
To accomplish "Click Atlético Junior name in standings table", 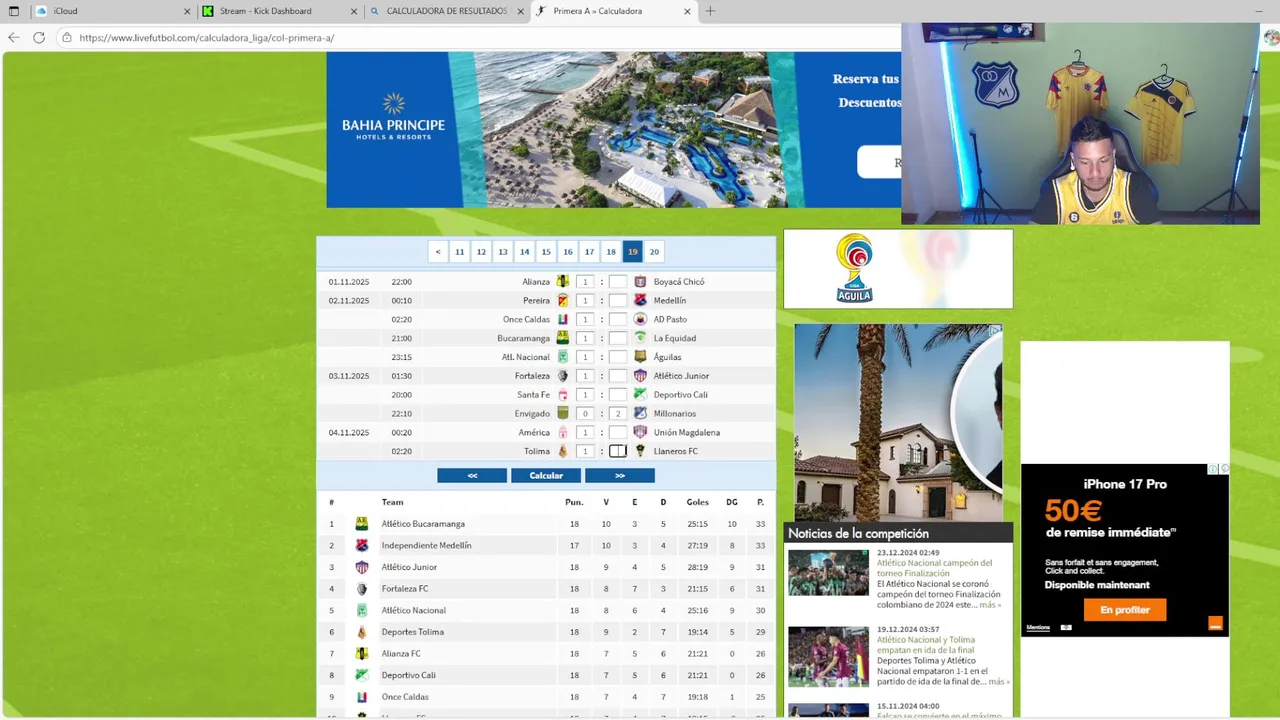I will tap(409, 567).
